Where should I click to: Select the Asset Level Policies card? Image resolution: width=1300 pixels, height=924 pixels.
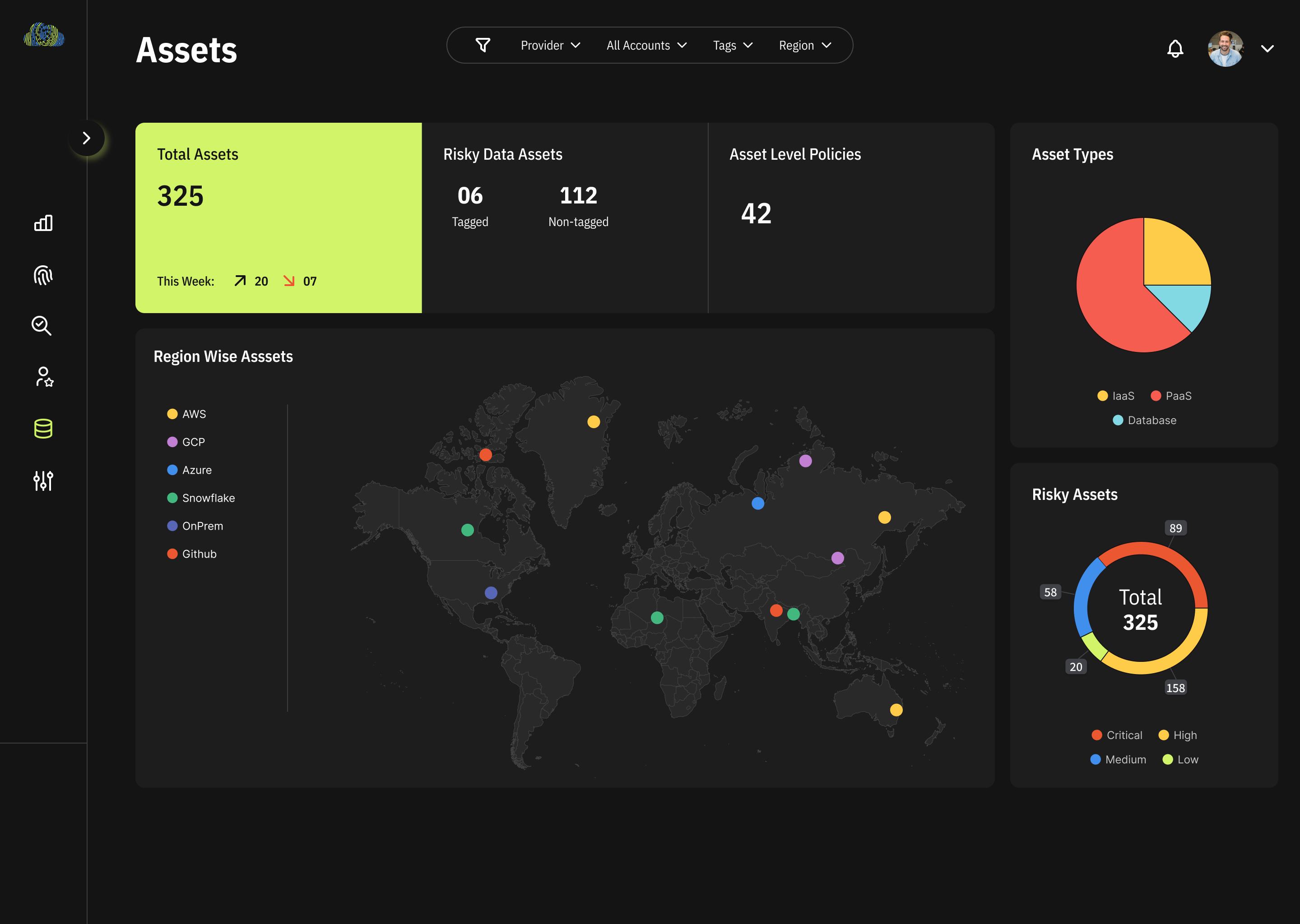point(851,218)
